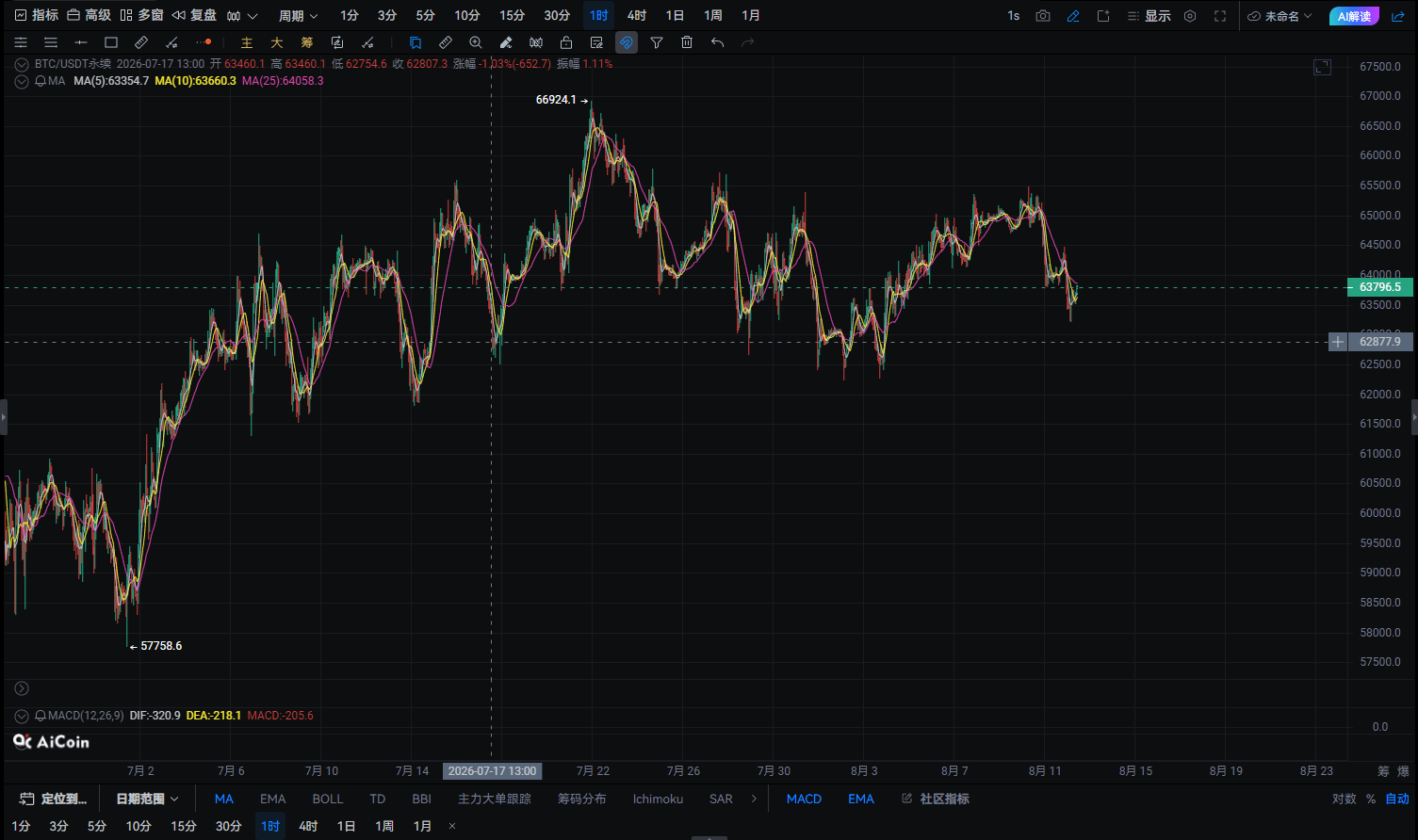Select 15分 timeframe in top bar
Screen dimensions: 1418x840
click(512, 16)
